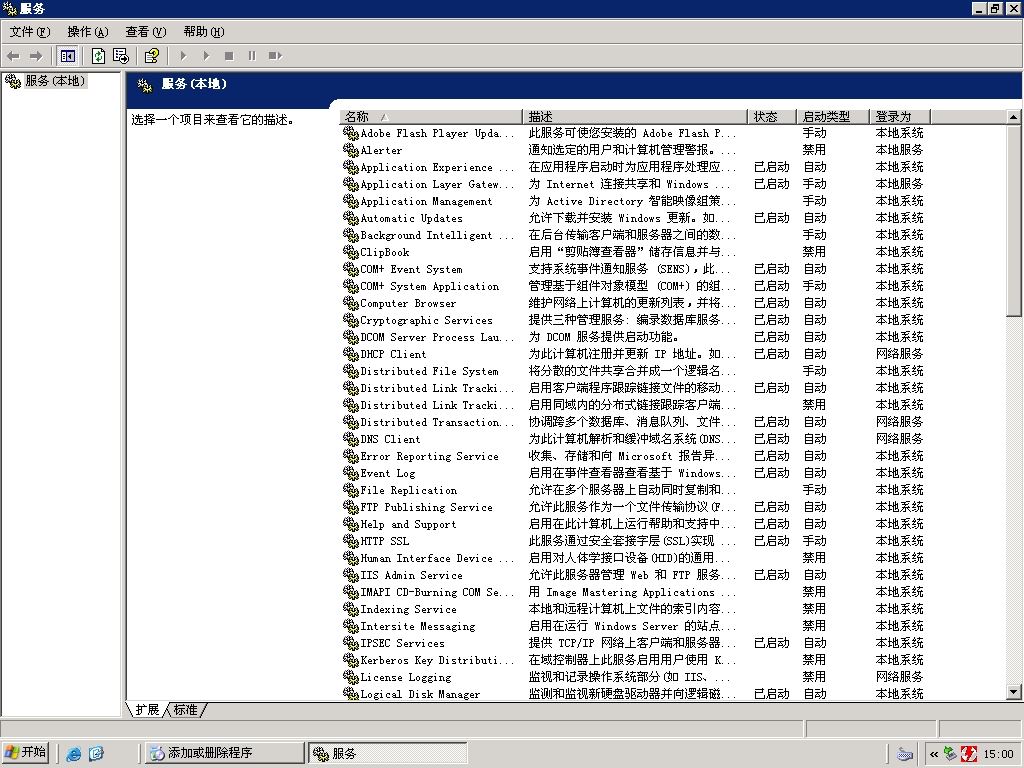This screenshot has height=768, width=1024.
Task: Click the Back arrow toolbar icon
Action: click(13, 56)
